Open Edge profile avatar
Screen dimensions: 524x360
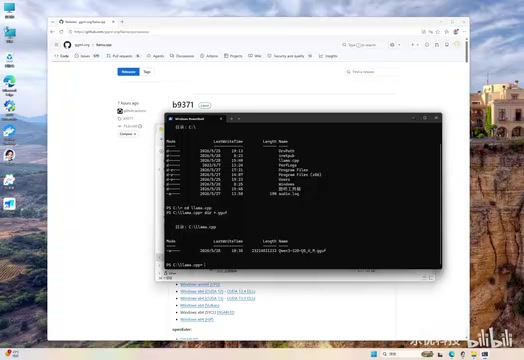point(456,32)
